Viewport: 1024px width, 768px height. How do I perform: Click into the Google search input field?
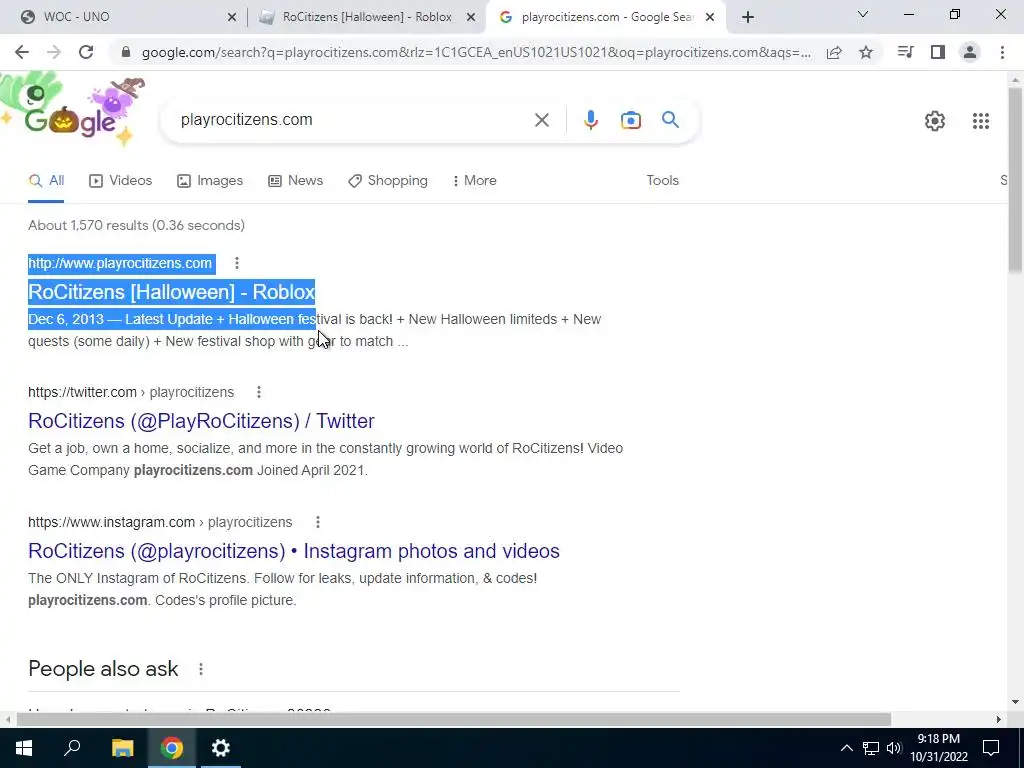tap(353, 120)
